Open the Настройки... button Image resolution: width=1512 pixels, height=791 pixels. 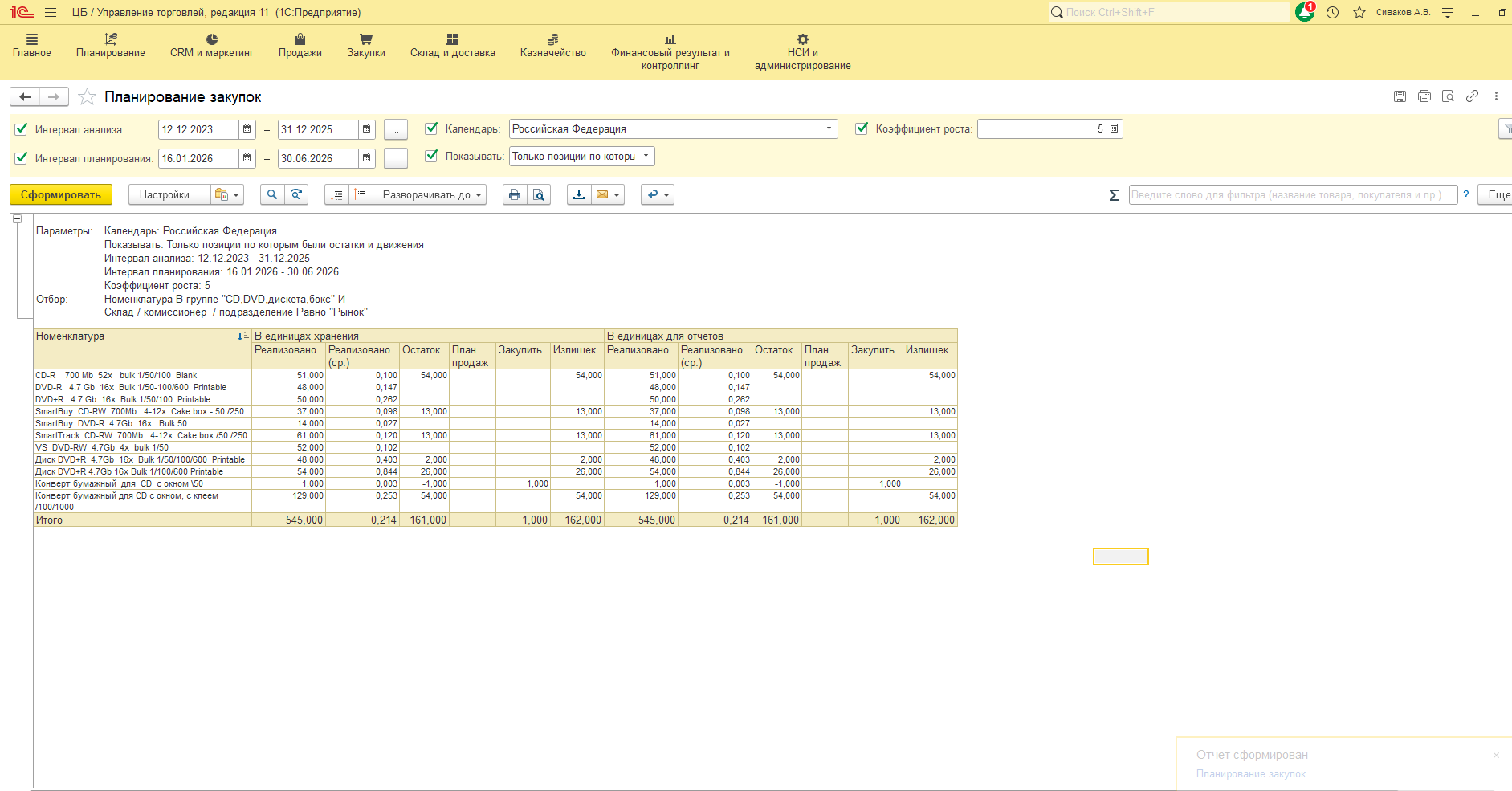point(169,195)
